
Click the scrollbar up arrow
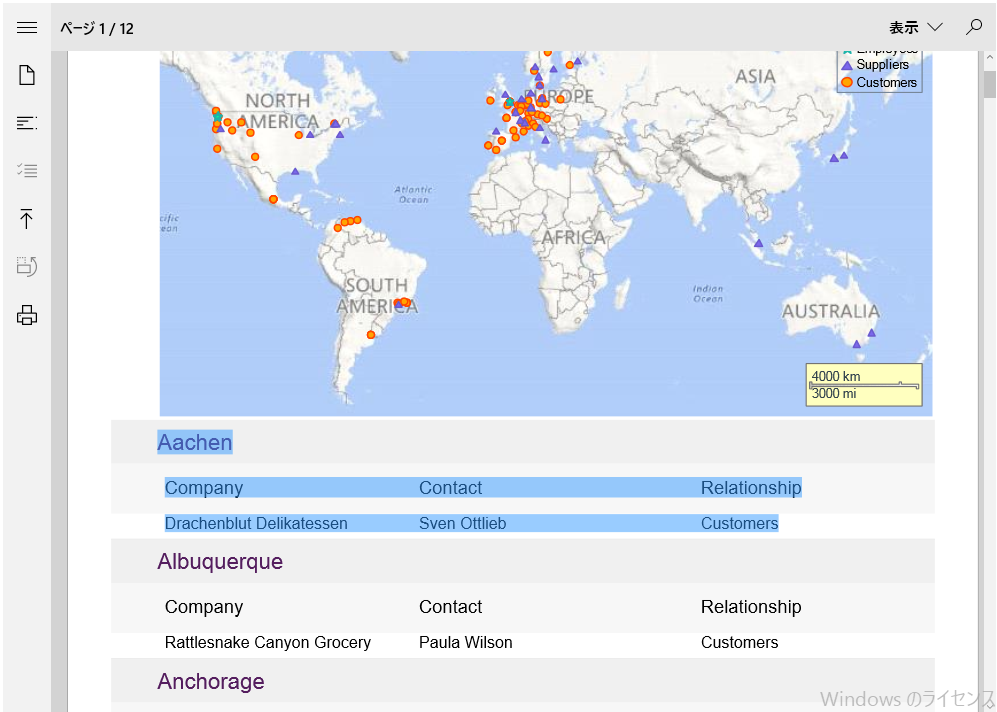click(990, 58)
